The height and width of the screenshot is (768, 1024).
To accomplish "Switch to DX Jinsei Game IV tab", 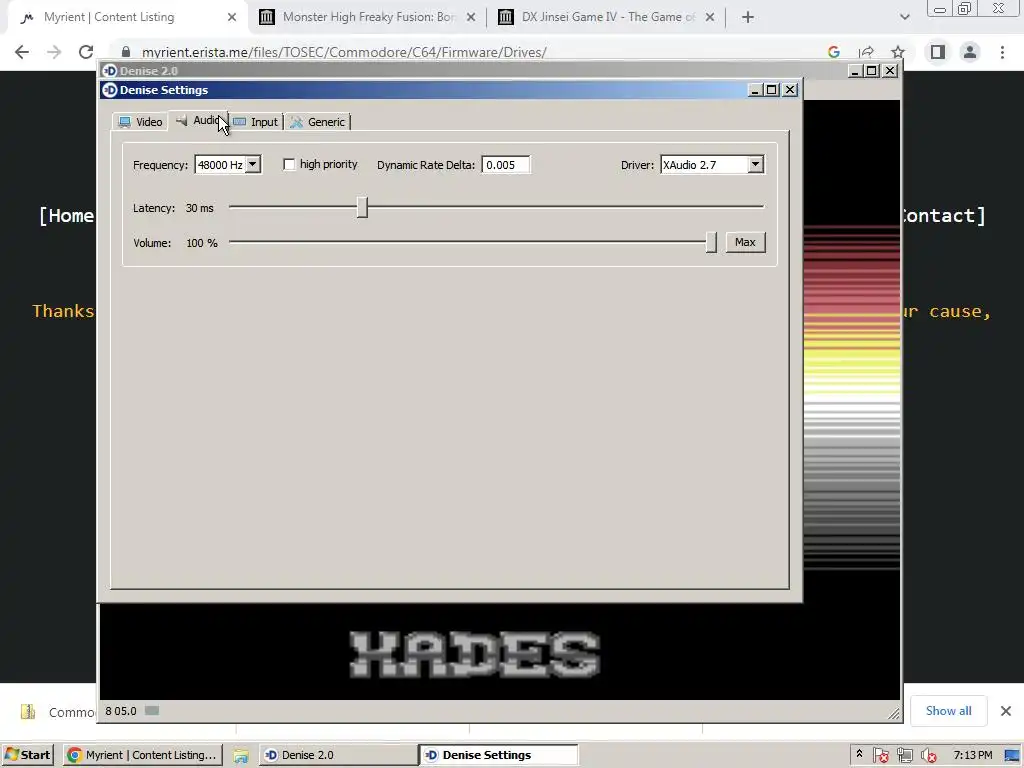I will pyautogui.click(x=607, y=17).
